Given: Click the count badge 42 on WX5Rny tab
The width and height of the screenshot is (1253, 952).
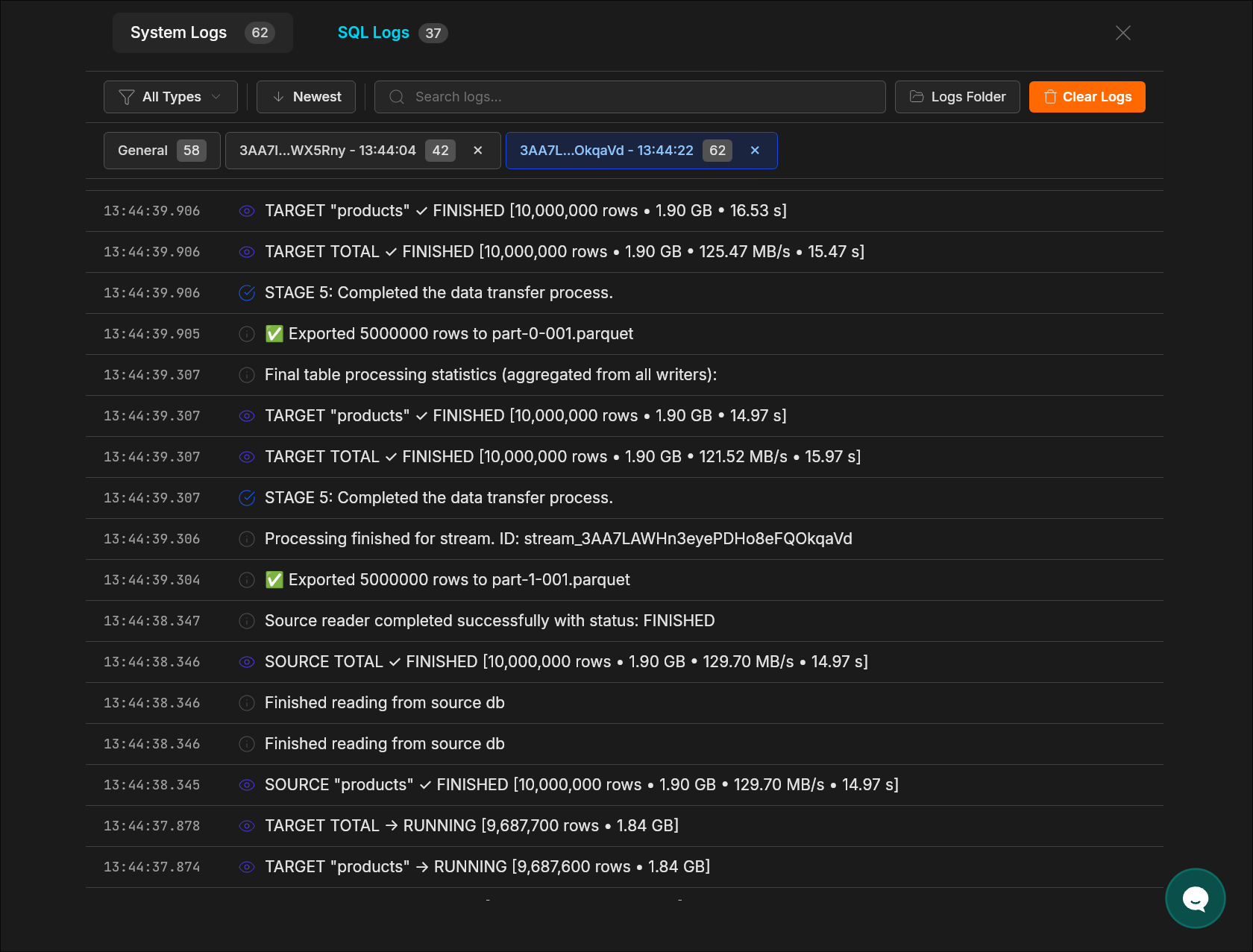Looking at the screenshot, I should click(441, 151).
